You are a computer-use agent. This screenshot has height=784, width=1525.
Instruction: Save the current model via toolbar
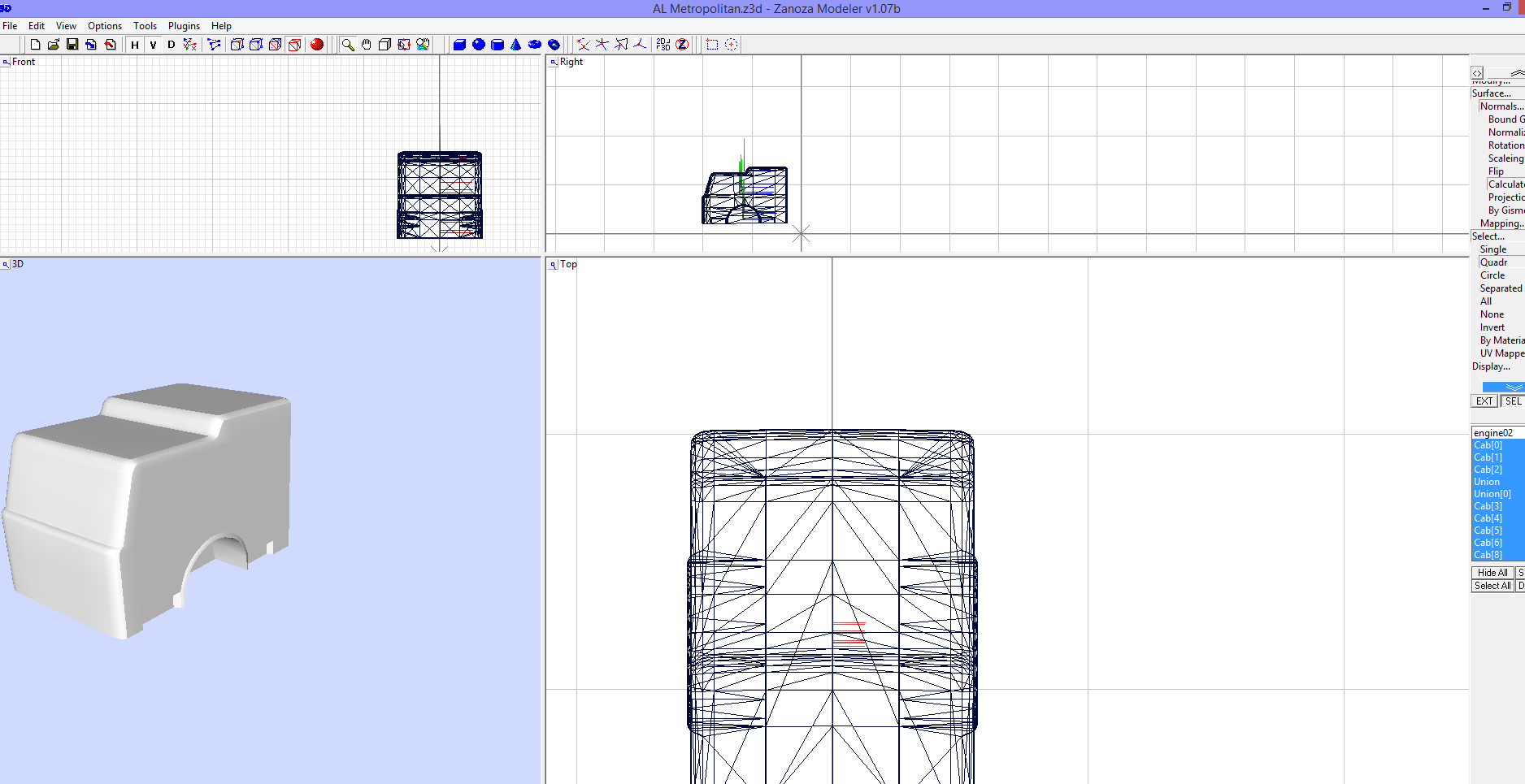click(x=72, y=45)
